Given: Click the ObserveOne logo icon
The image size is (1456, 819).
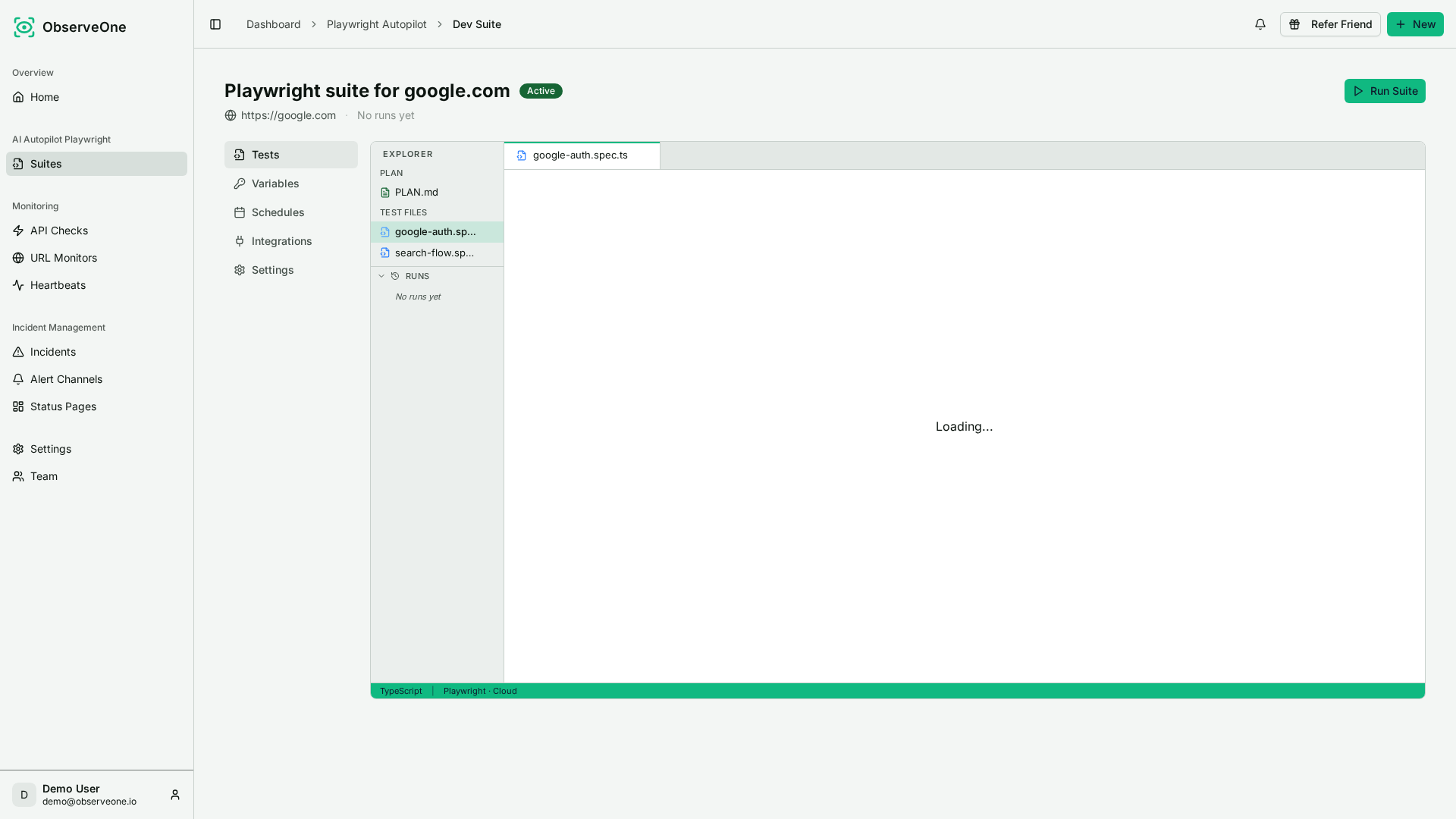Looking at the screenshot, I should click(x=24, y=27).
